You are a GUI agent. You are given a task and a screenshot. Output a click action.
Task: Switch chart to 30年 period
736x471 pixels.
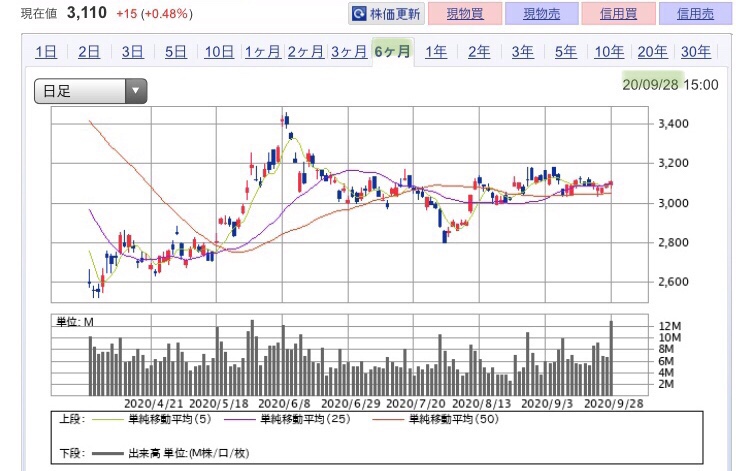(696, 52)
